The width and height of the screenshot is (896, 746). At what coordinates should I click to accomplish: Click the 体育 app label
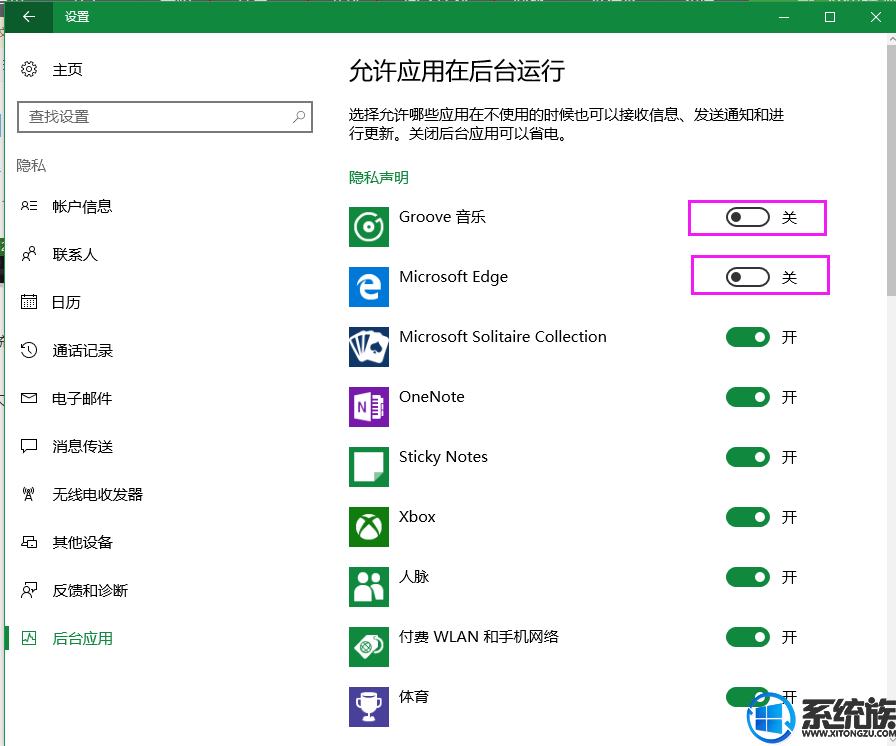click(x=414, y=697)
